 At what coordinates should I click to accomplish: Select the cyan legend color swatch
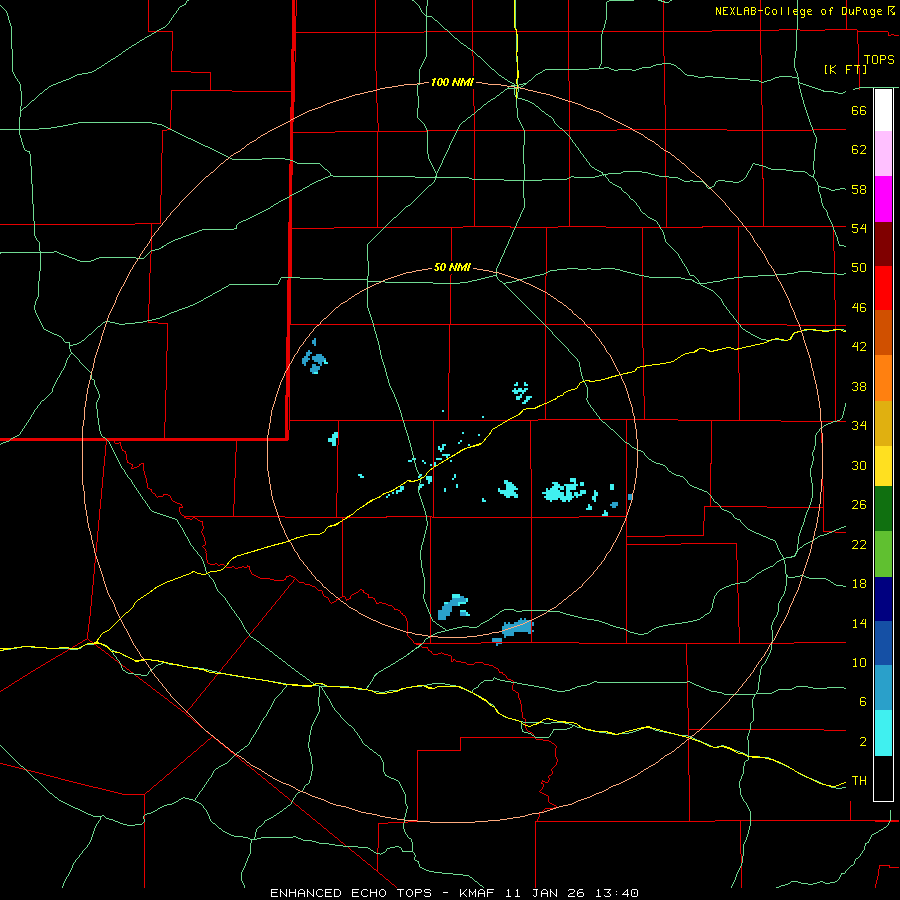coord(883,733)
